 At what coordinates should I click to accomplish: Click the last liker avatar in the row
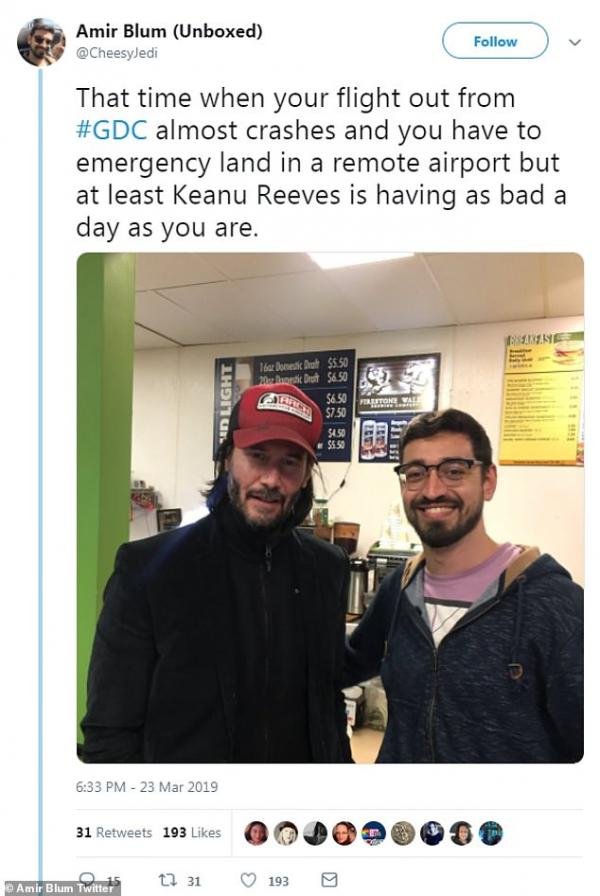point(490,833)
